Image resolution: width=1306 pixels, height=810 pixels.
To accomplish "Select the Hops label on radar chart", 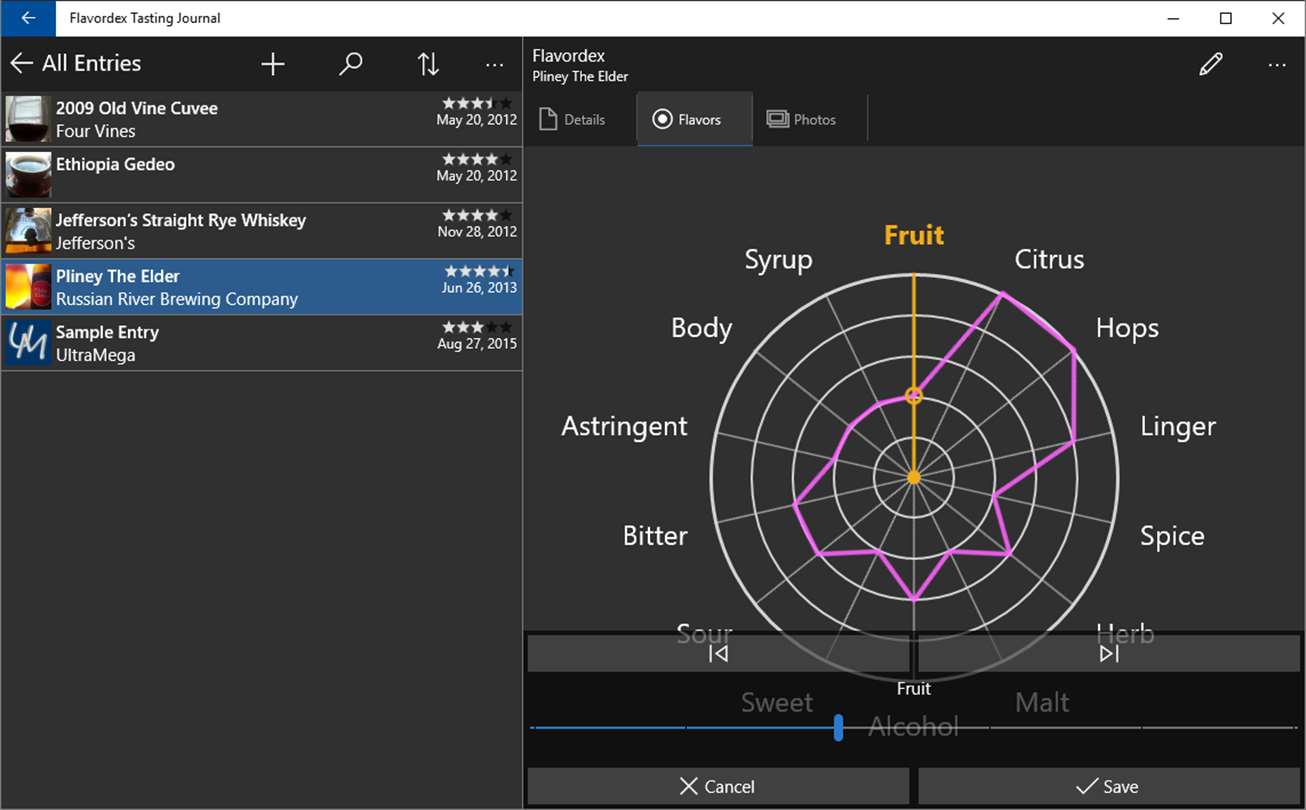I will [x=1127, y=328].
